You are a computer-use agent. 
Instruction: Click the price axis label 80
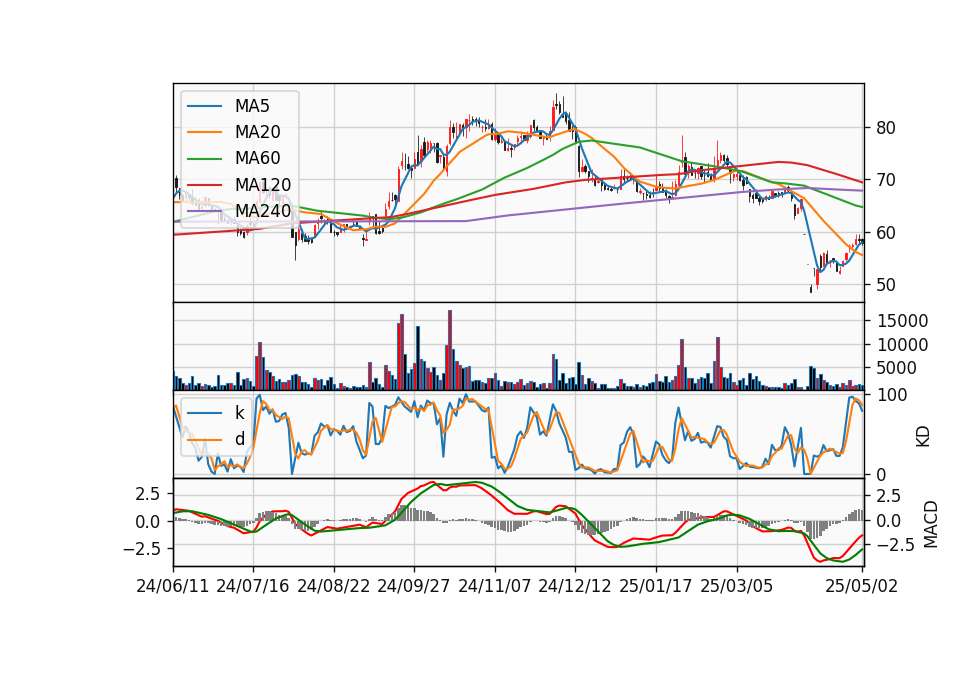click(886, 128)
